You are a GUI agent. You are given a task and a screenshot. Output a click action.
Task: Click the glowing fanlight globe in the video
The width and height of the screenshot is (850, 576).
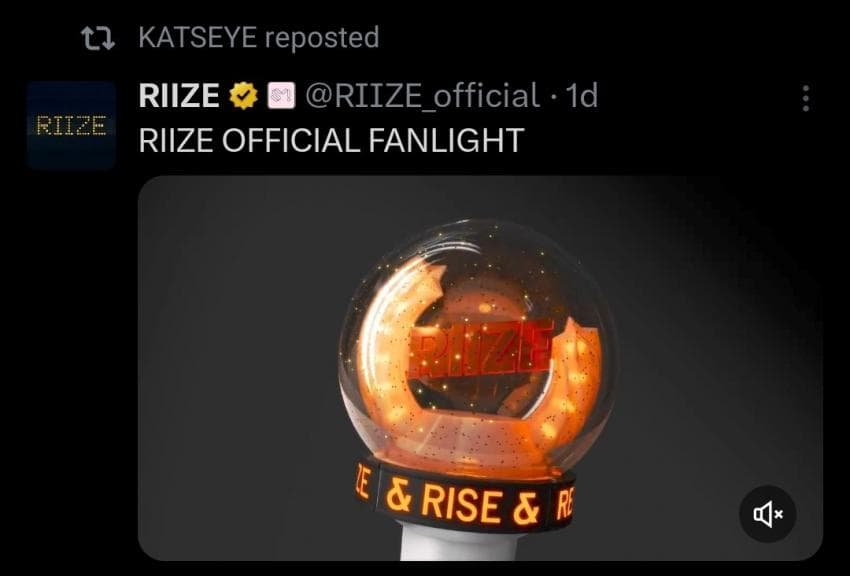(477, 347)
